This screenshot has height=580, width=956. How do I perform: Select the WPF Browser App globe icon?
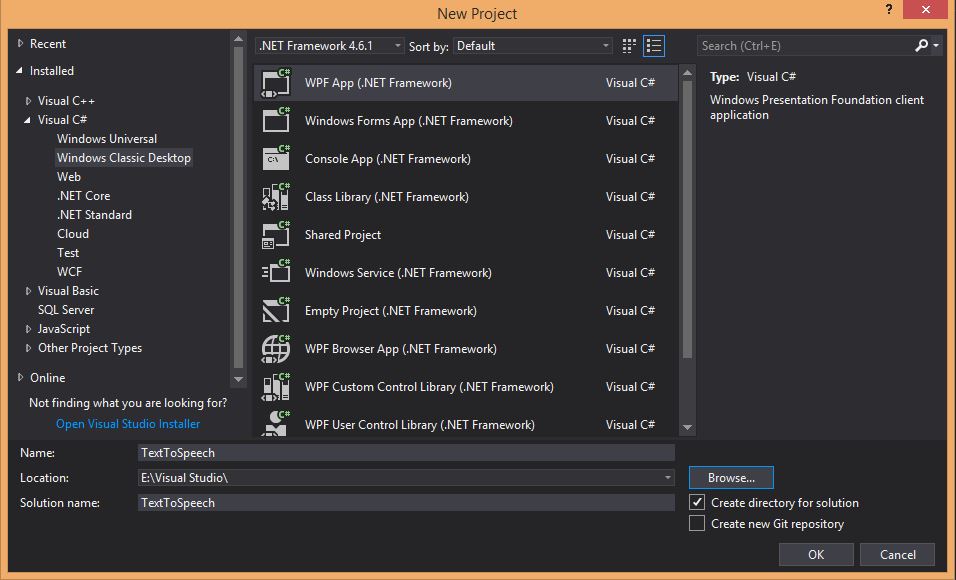pyautogui.click(x=276, y=349)
